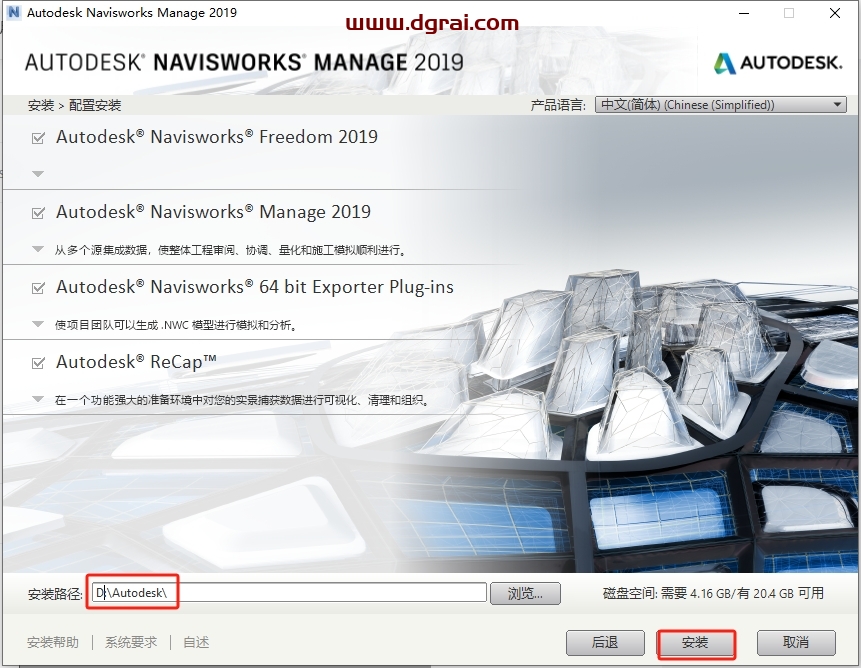
Task: Select Navisworks 64 bit Exporter Plug-ins title
Action: [x=255, y=287]
